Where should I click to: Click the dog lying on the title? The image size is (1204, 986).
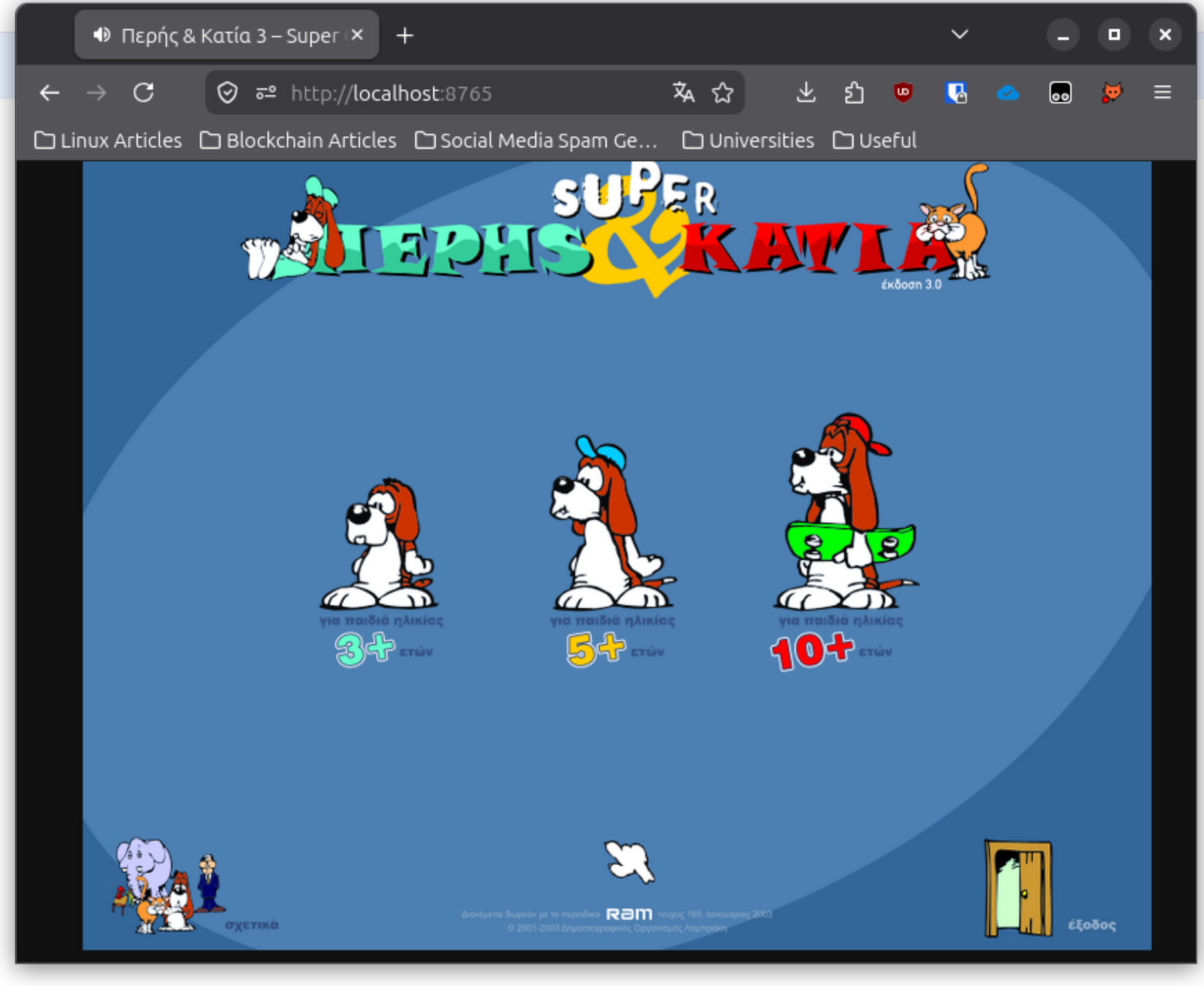(292, 229)
